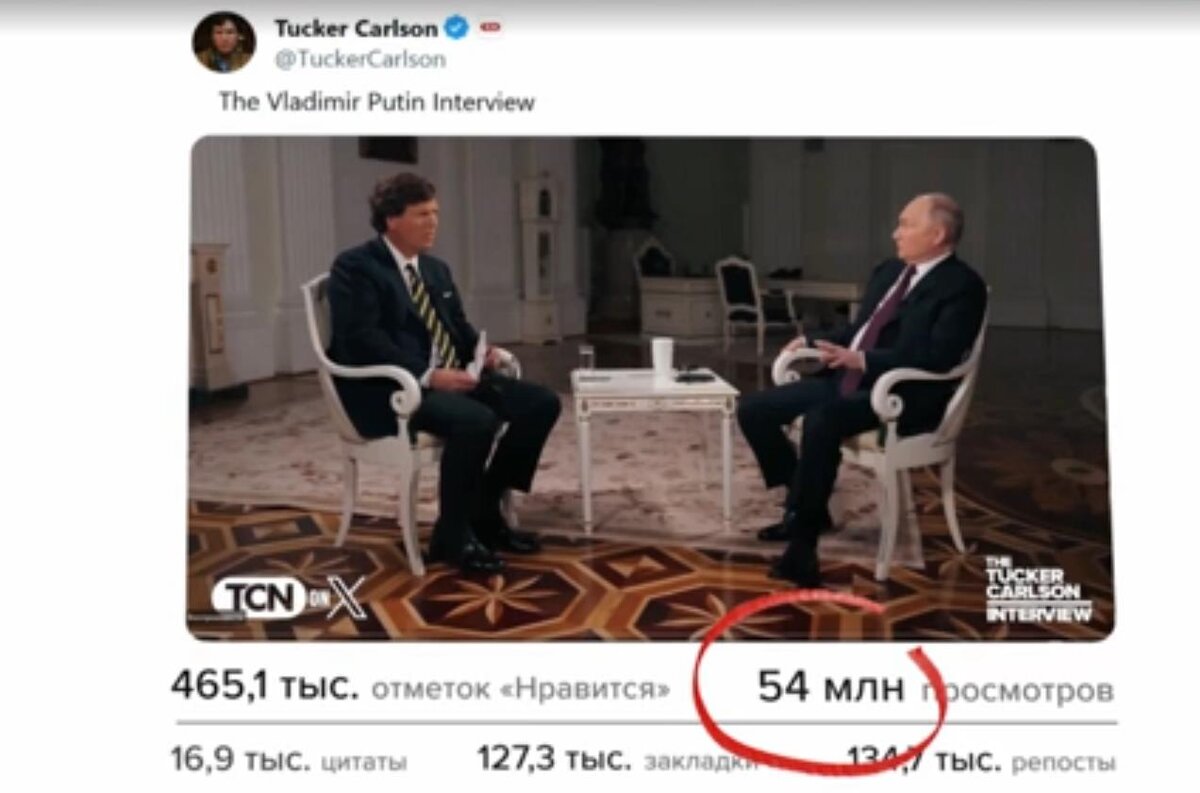1200x793 pixels.
Task: Click the blue verified checkmark badge
Action: 456,28
